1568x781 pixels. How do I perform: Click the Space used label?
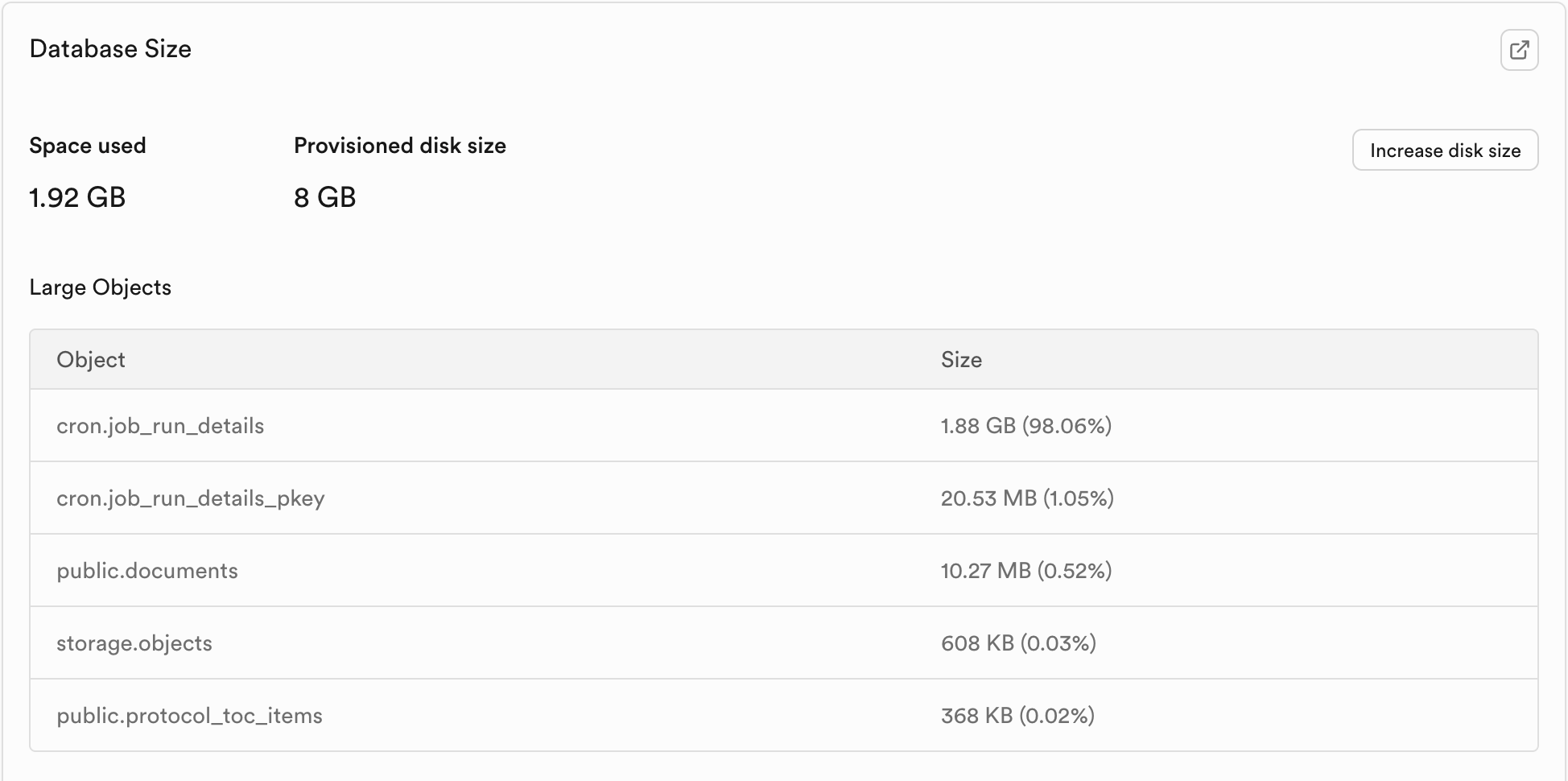point(88,146)
